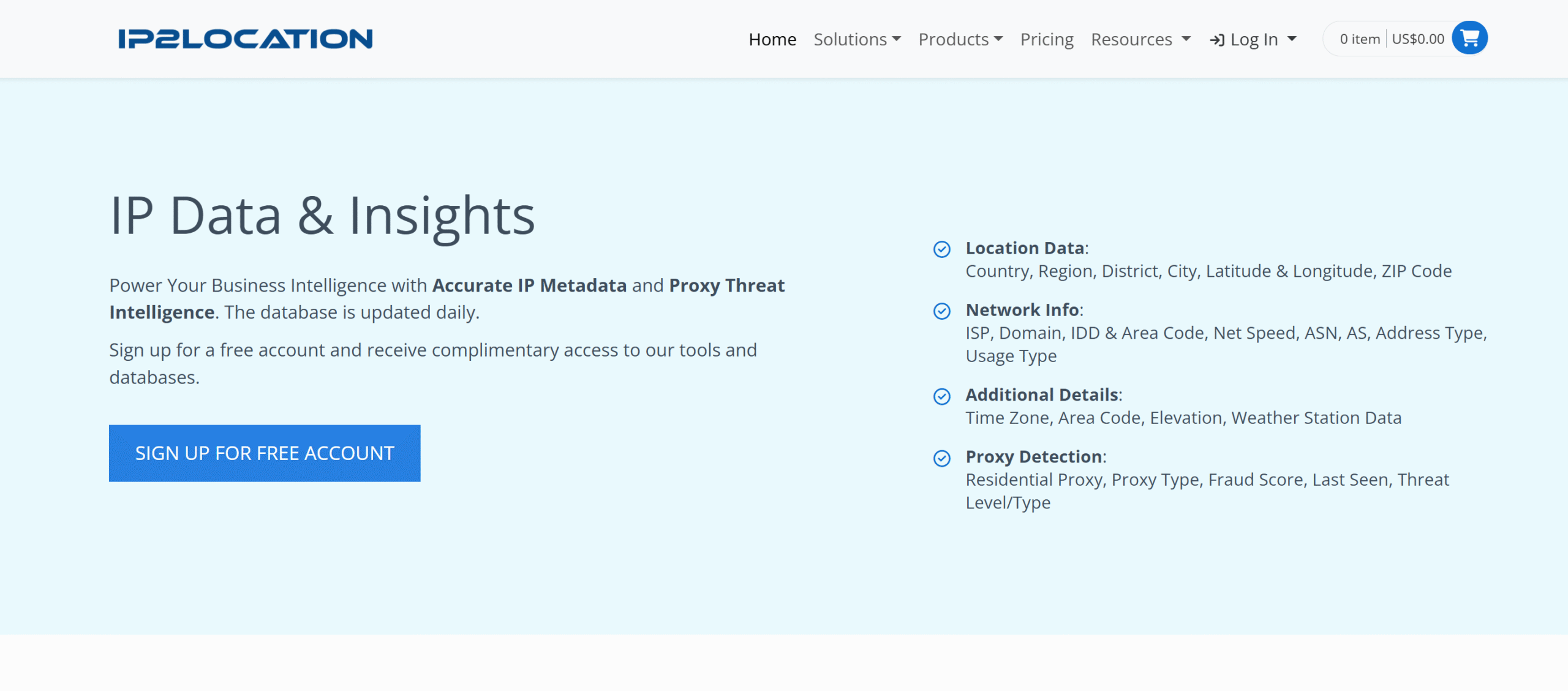Click the Log In arrow icon
The height and width of the screenshot is (691, 1568).
point(1216,40)
